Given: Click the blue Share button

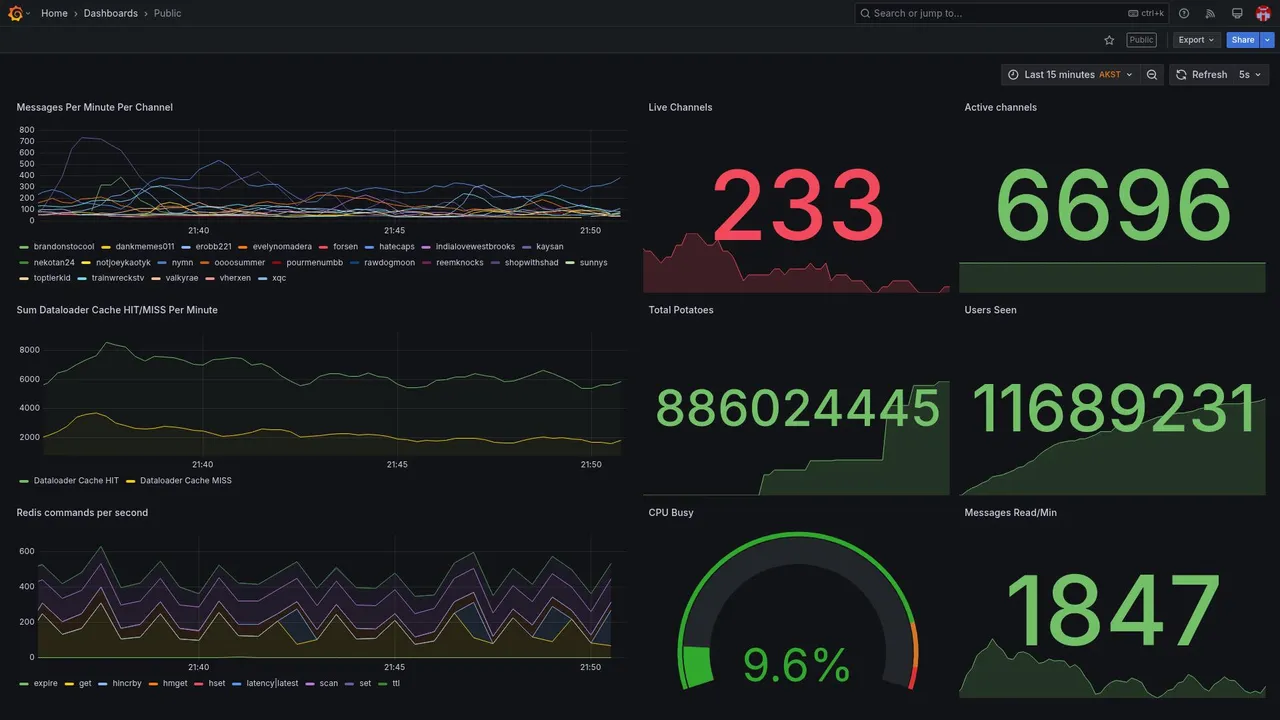Looking at the screenshot, I should (x=1243, y=40).
